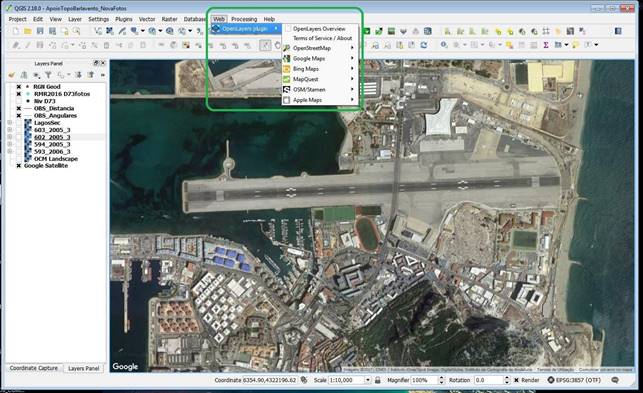Image resolution: width=643 pixels, height=393 pixels.
Task: Expand the 602_2005_3 layer node
Action: [10, 137]
